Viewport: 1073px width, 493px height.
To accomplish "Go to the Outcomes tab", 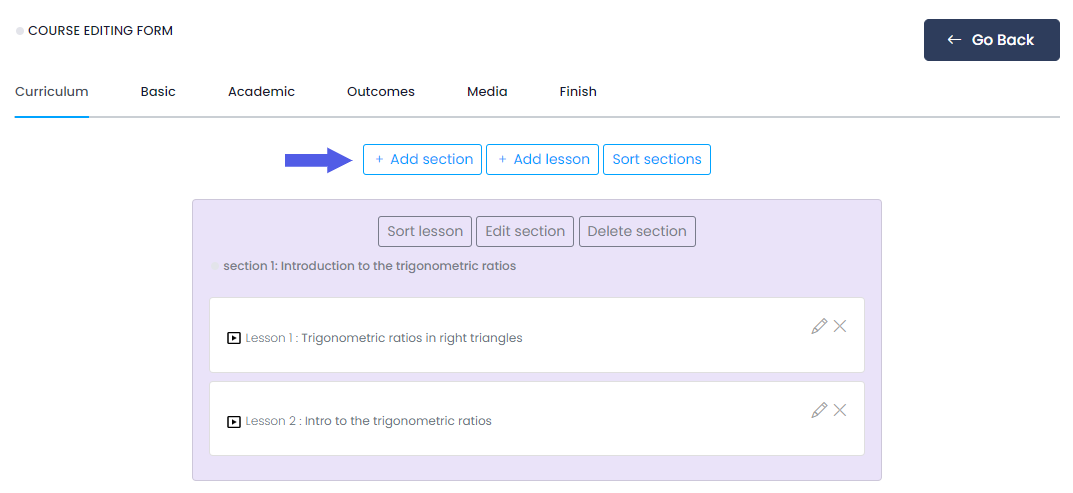I will 381,92.
